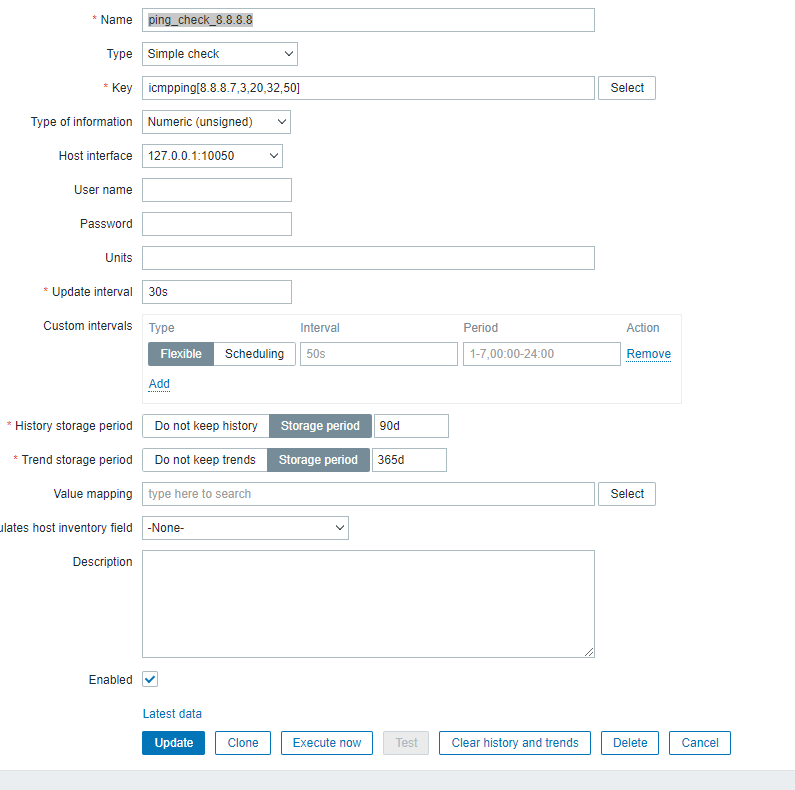Screen dimensions: 795x790
Task: Expand the host inventory field dropdown
Action: [x=245, y=528]
